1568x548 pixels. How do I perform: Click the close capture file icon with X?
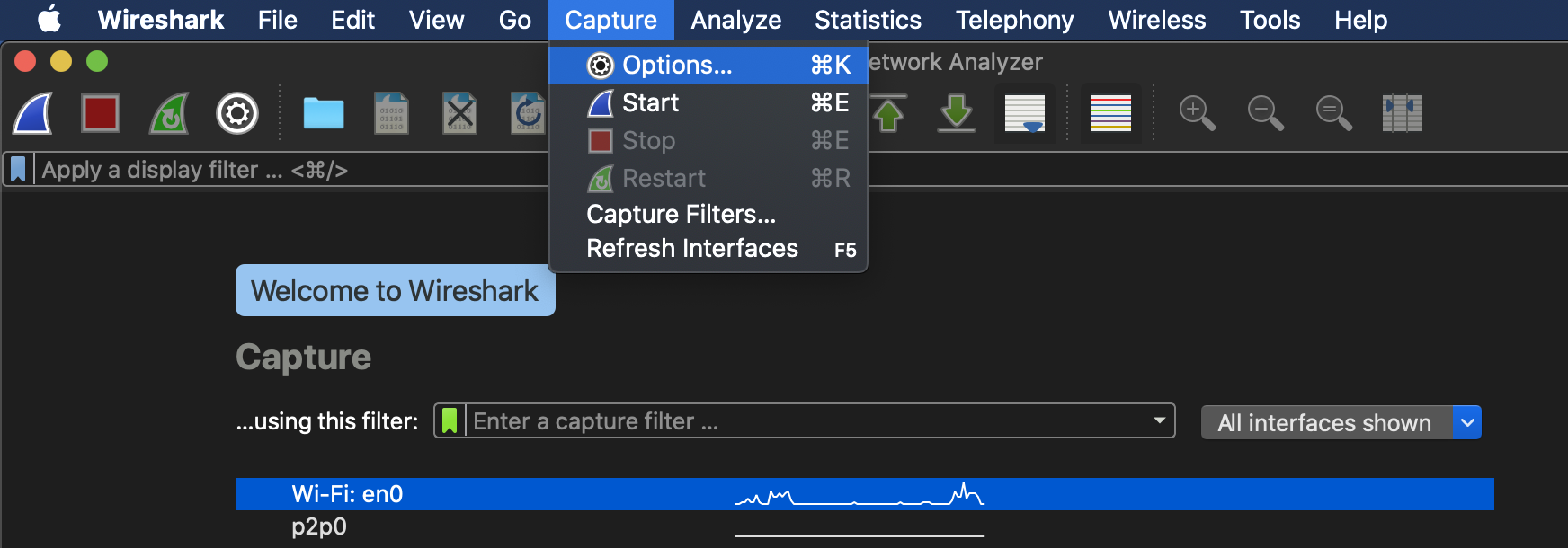459,114
